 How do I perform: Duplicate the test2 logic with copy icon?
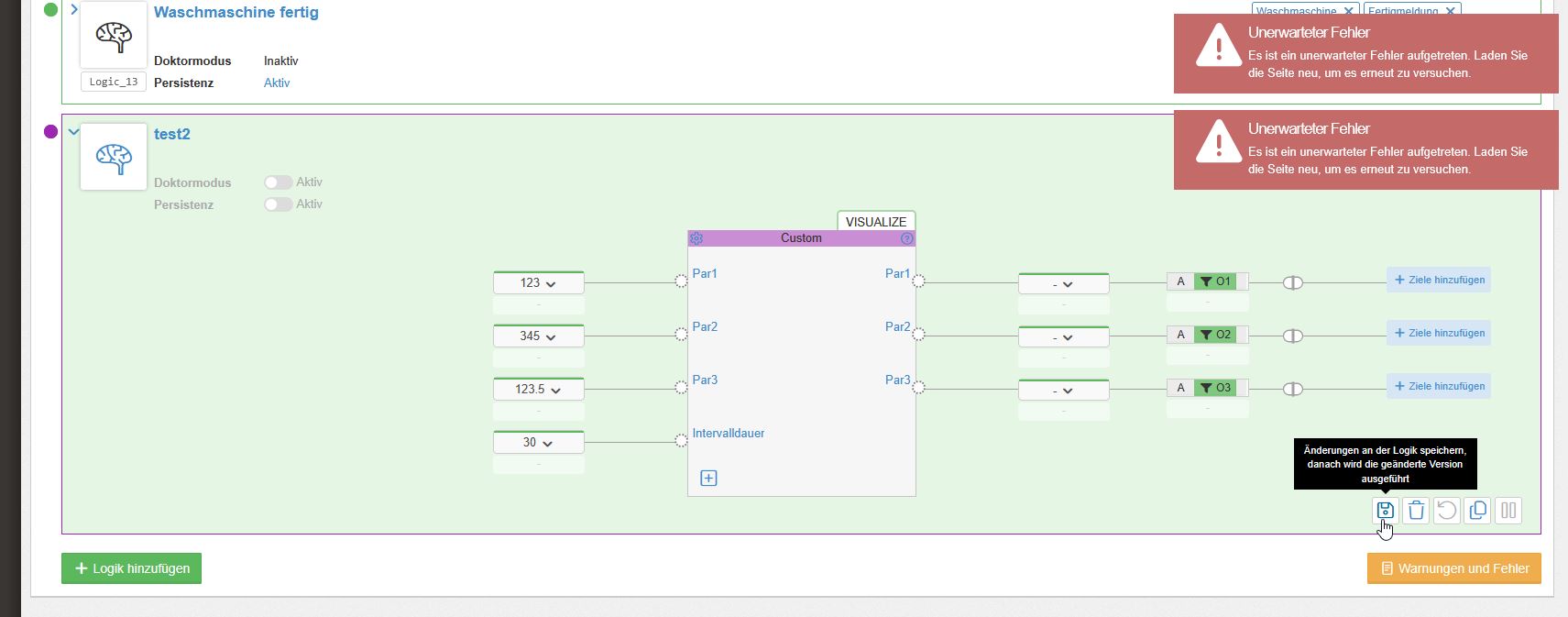(x=1478, y=511)
